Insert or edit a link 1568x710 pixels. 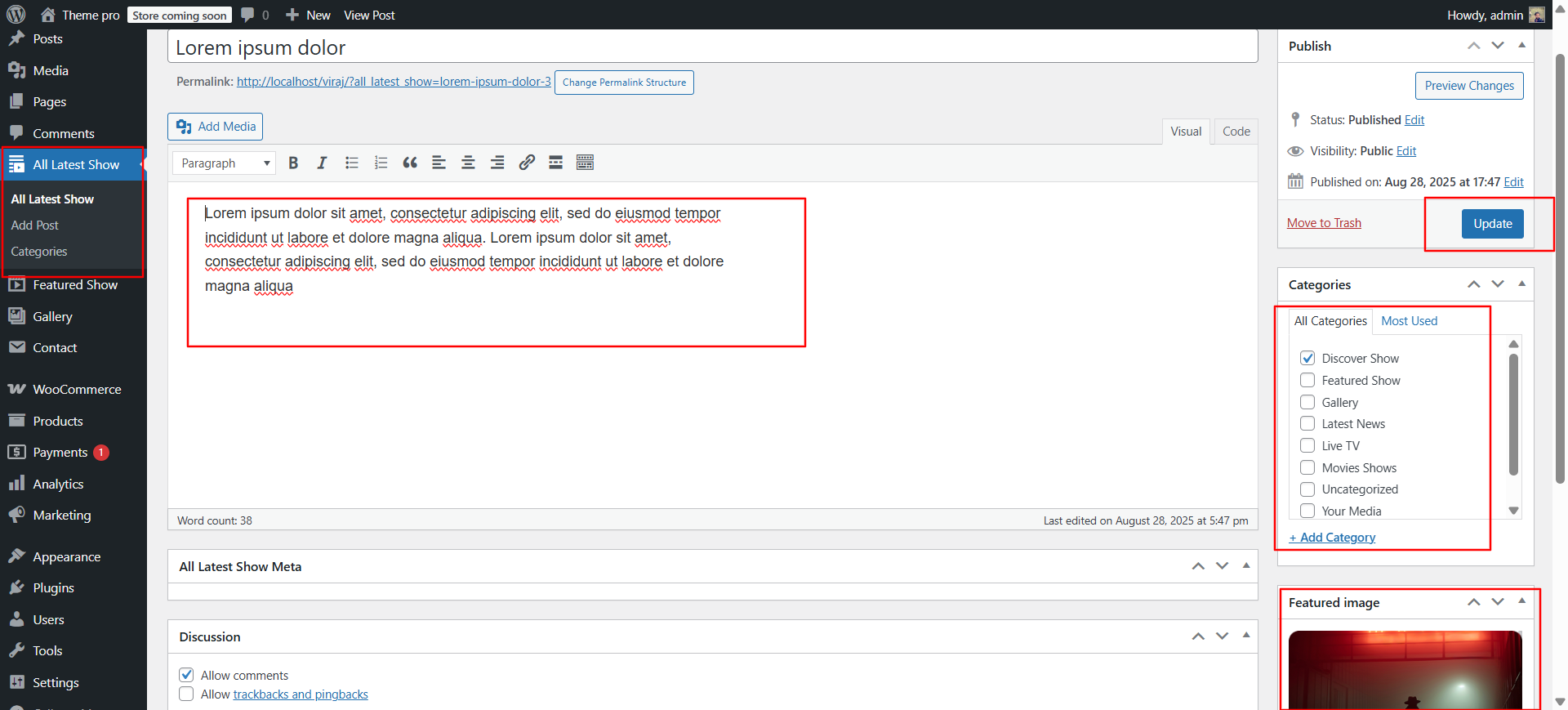point(527,163)
